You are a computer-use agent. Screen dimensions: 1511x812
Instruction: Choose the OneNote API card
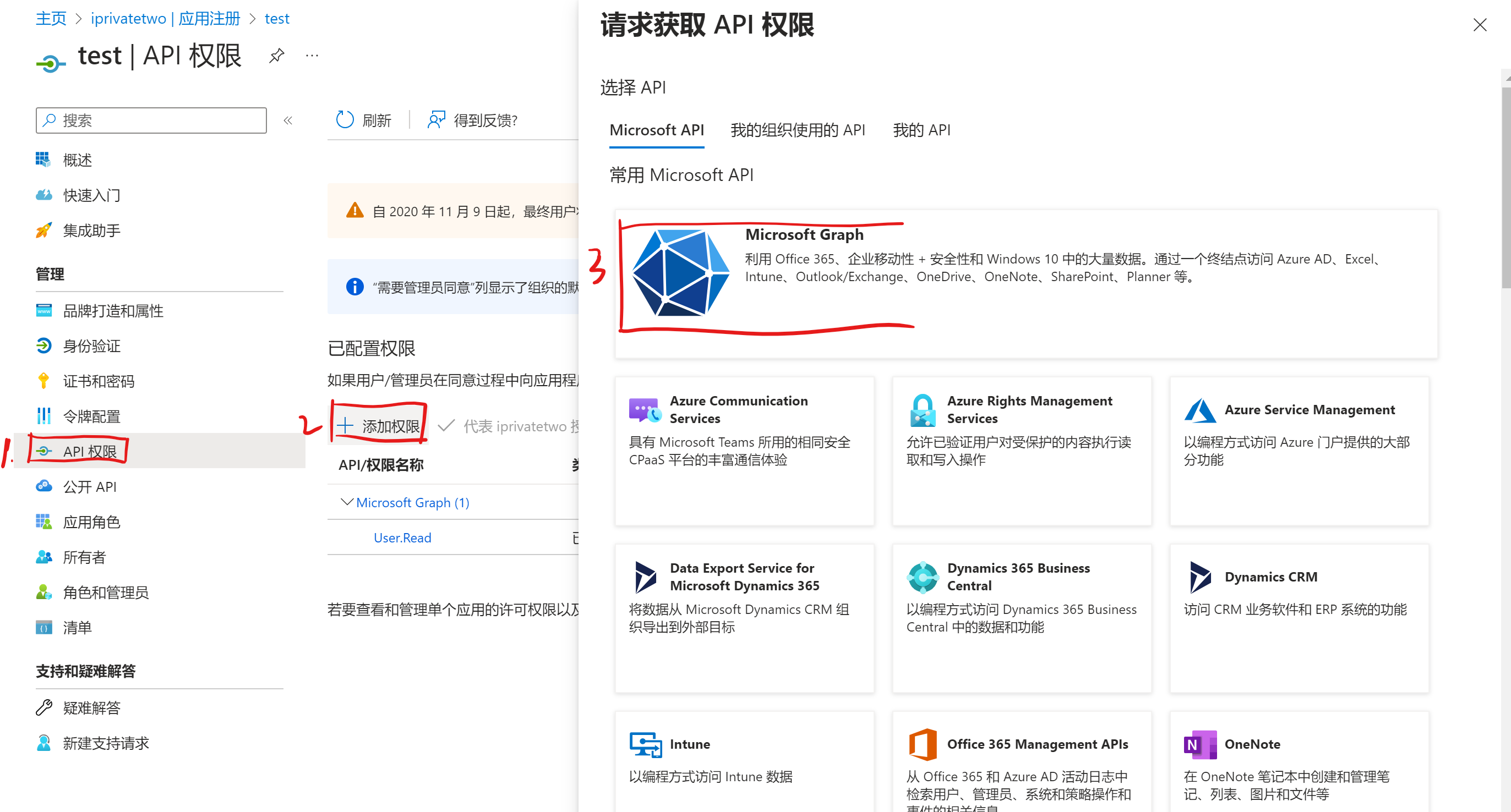point(1299,761)
